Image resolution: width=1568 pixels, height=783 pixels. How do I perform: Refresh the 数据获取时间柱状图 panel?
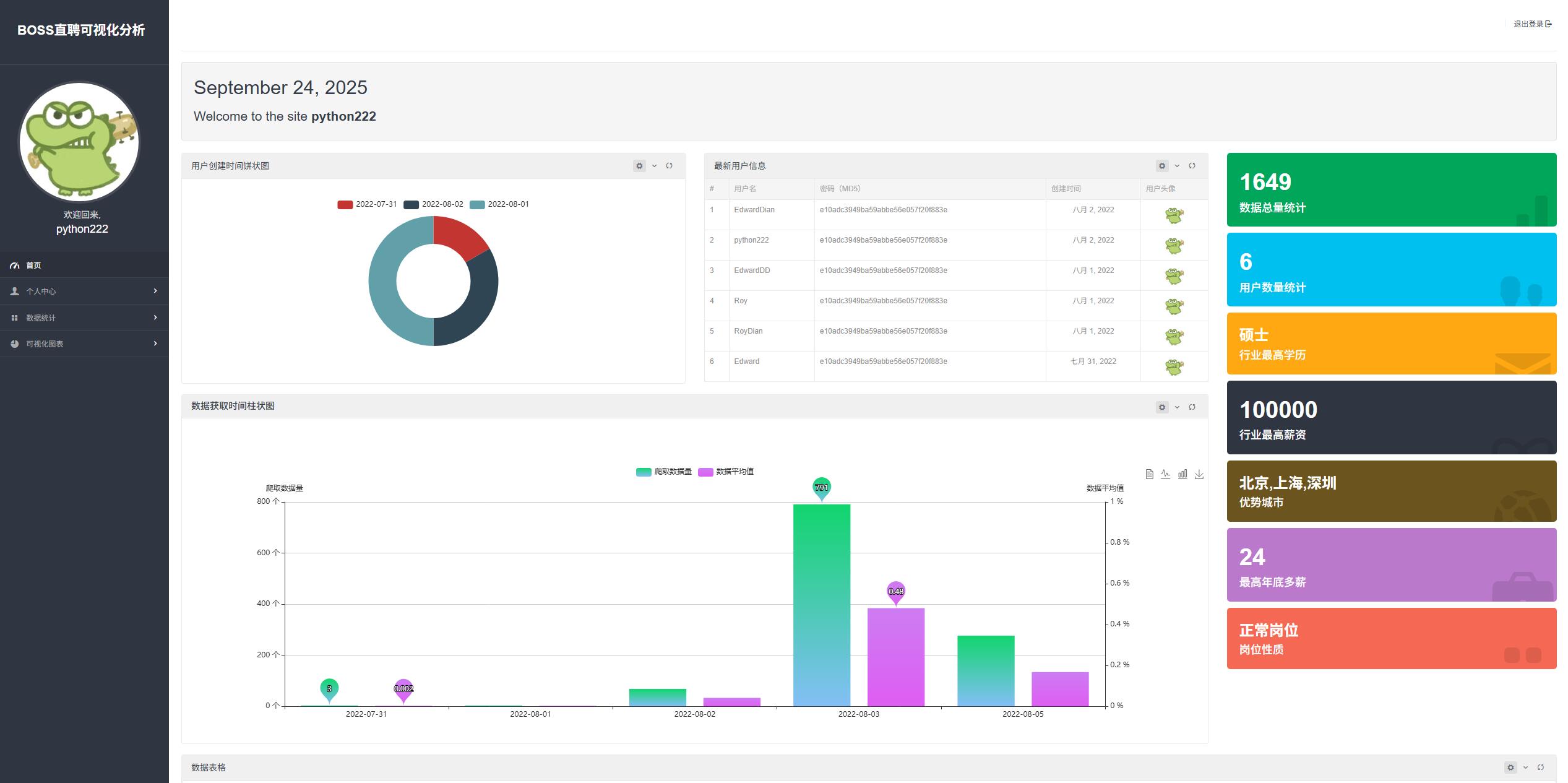tap(1192, 407)
